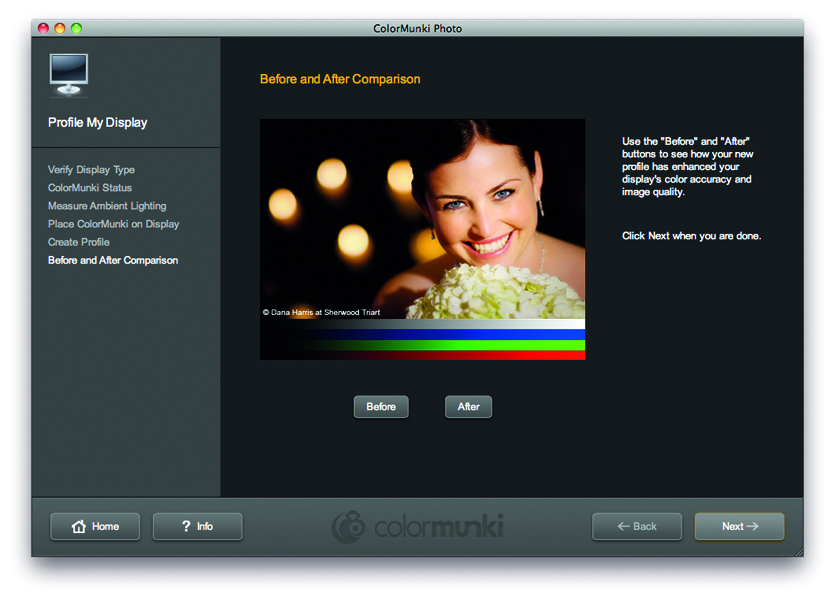Go to the Home screen
Viewport: 835px width, 600px height.
coord(95,527)
